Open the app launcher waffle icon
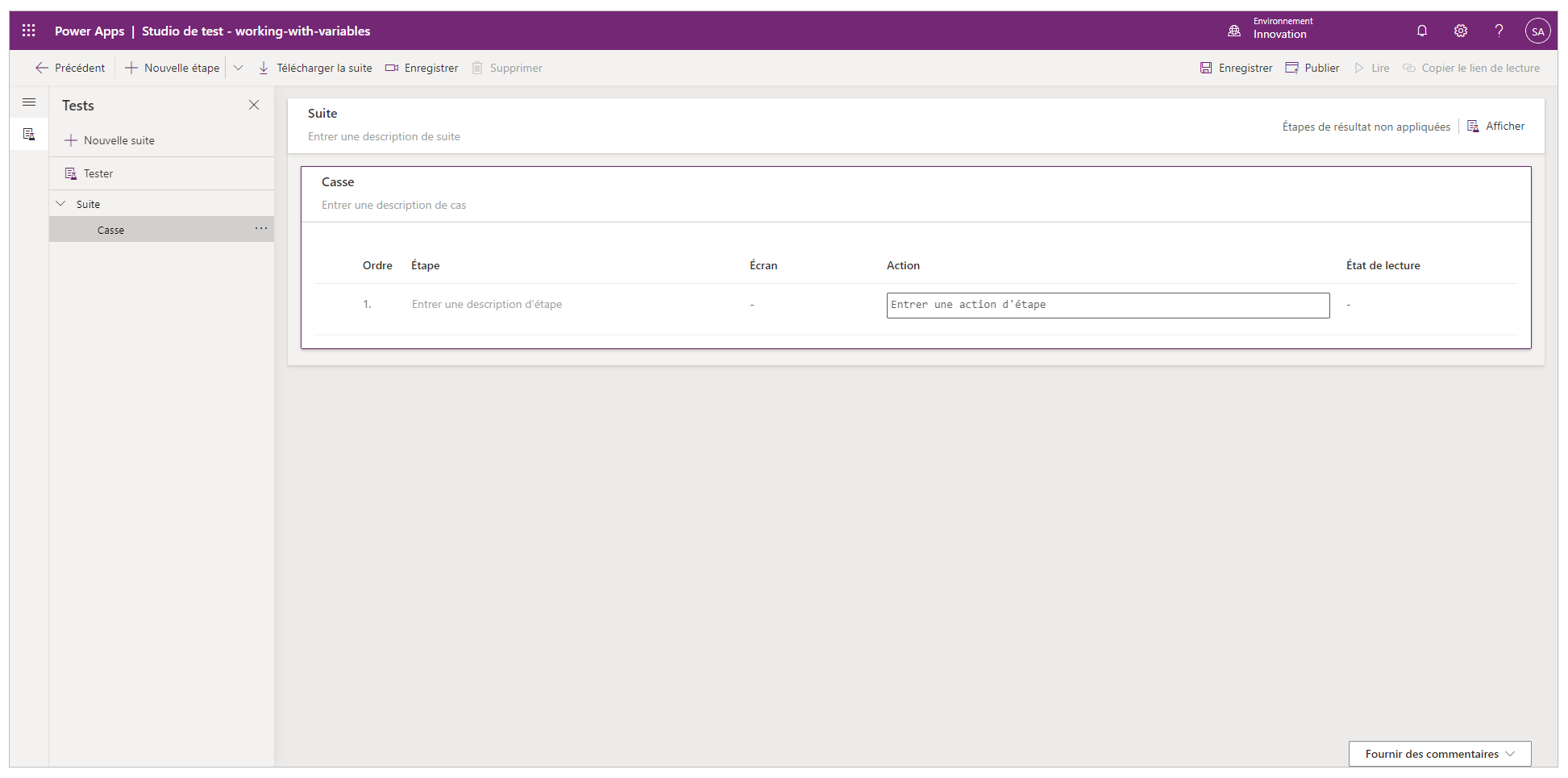 pos(29,31)
